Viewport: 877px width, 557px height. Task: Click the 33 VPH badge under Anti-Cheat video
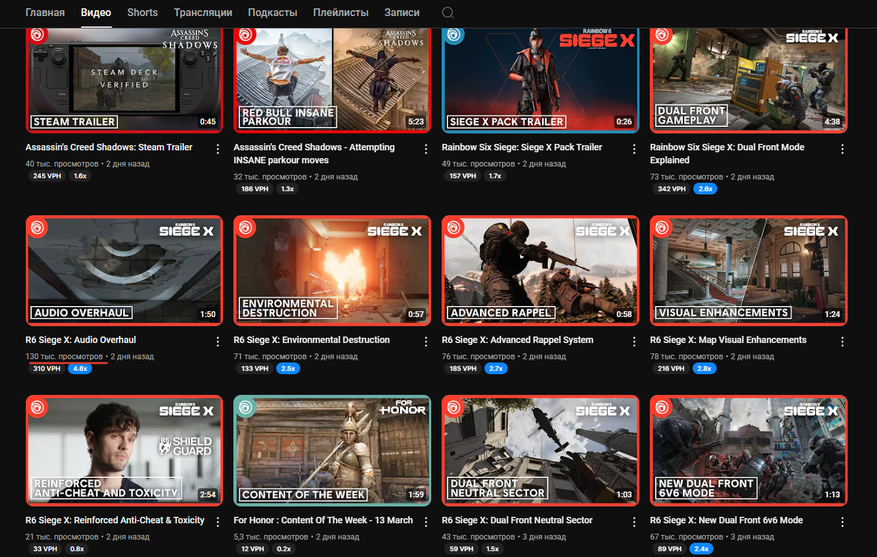tap(45, 549)
